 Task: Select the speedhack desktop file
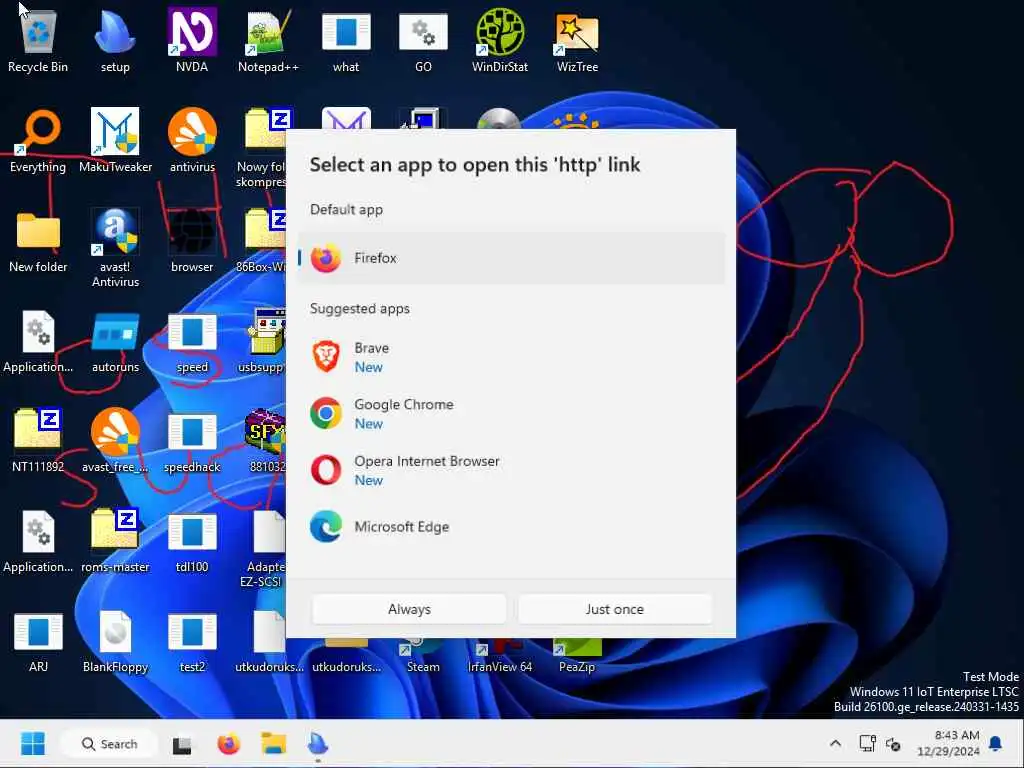(x=192, y=441)
